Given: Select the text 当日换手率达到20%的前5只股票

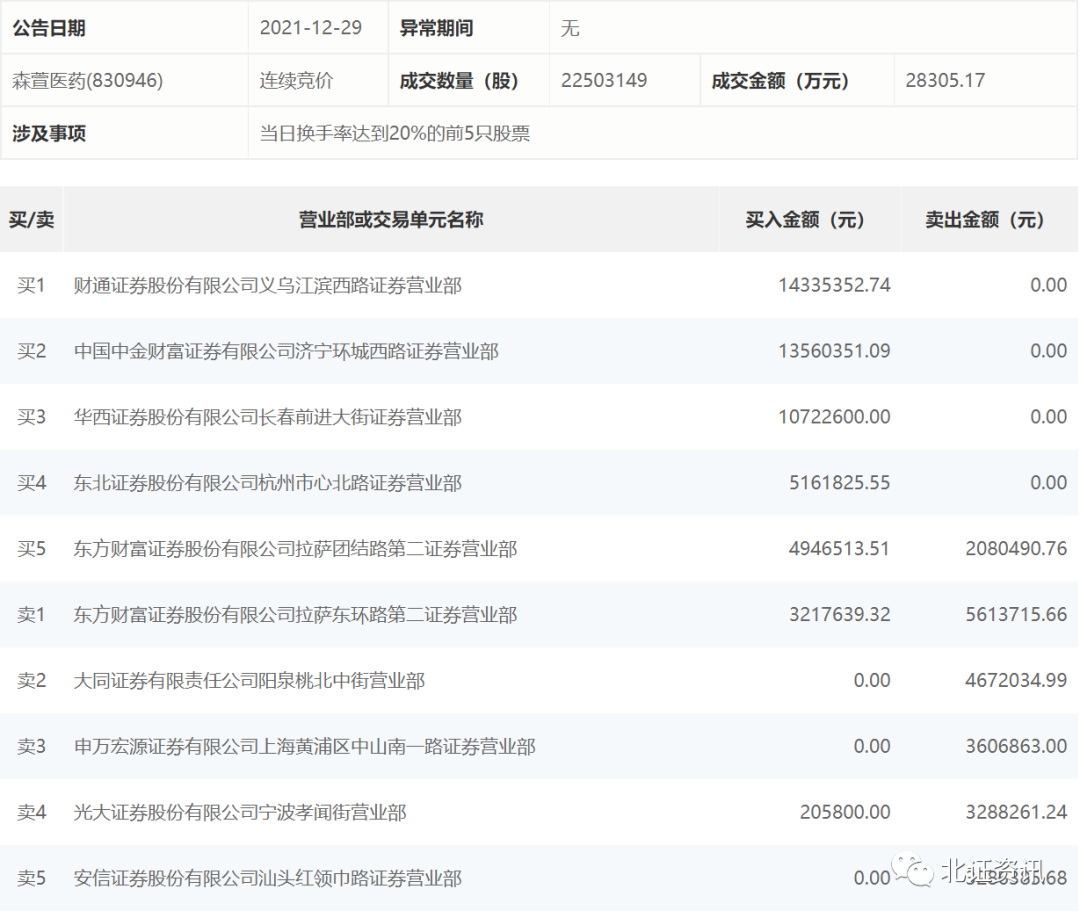Looking at the screenshot, I should 395,133.
